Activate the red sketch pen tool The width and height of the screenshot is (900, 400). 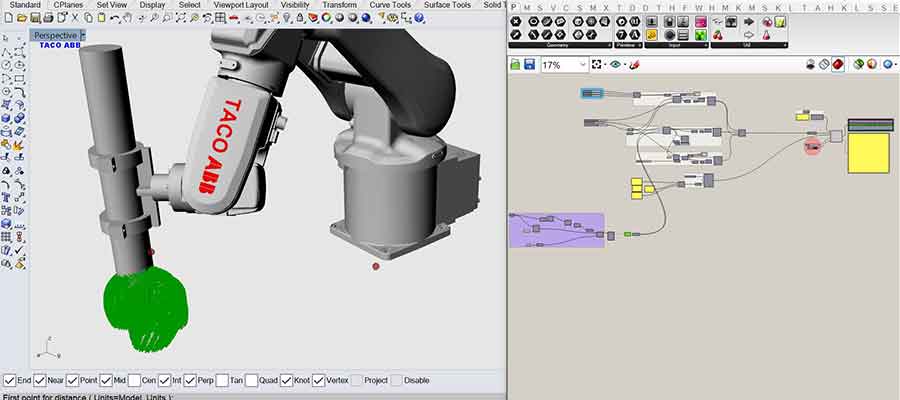pos(635,64)
